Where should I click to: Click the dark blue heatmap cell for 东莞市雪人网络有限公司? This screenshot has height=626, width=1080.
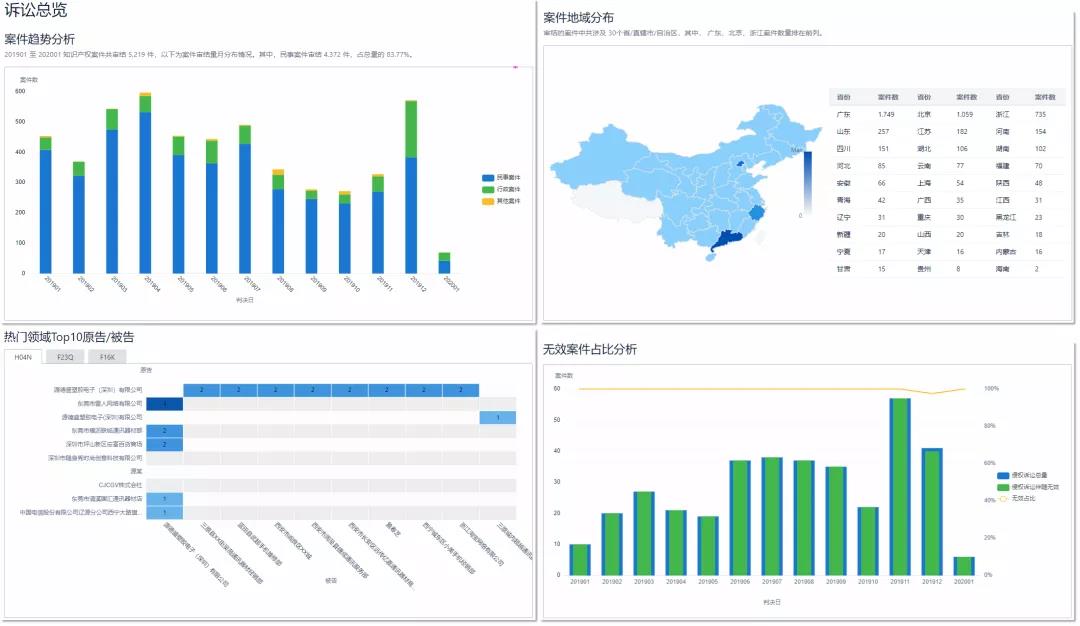(164, 404)
